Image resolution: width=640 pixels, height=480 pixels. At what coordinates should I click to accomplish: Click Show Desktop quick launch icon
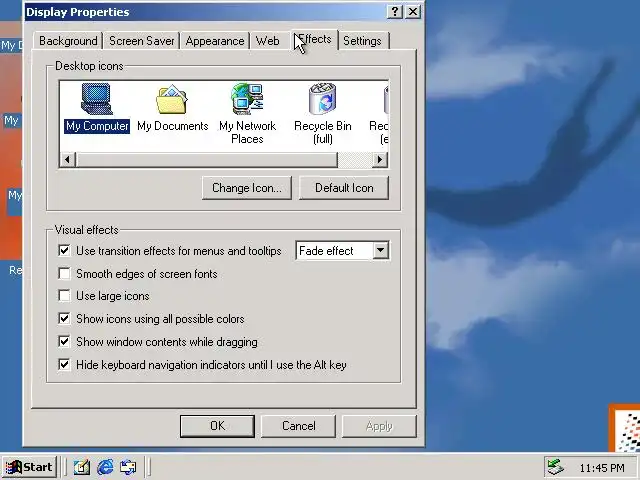tap(82, 467)
